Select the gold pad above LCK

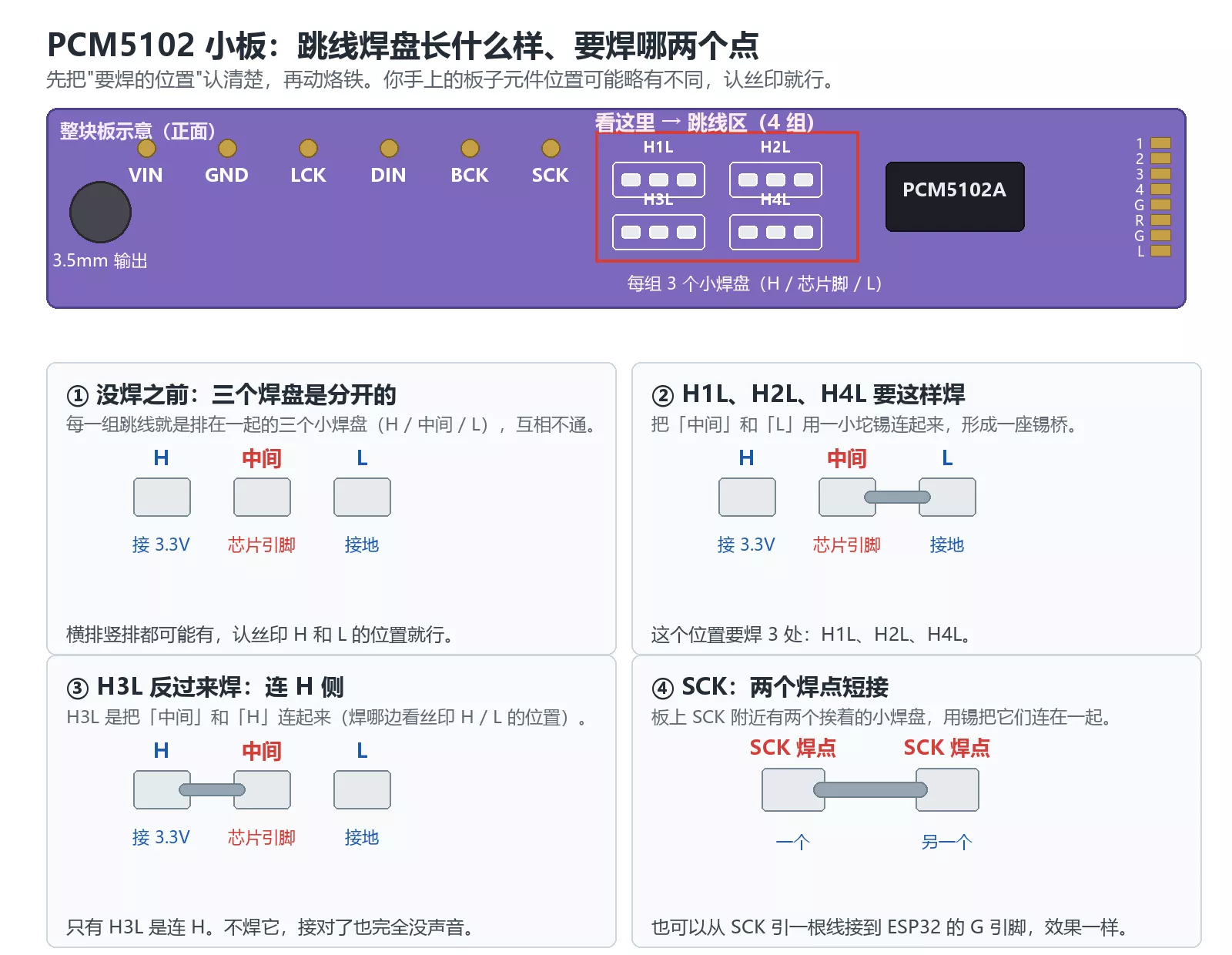point(308,148)
